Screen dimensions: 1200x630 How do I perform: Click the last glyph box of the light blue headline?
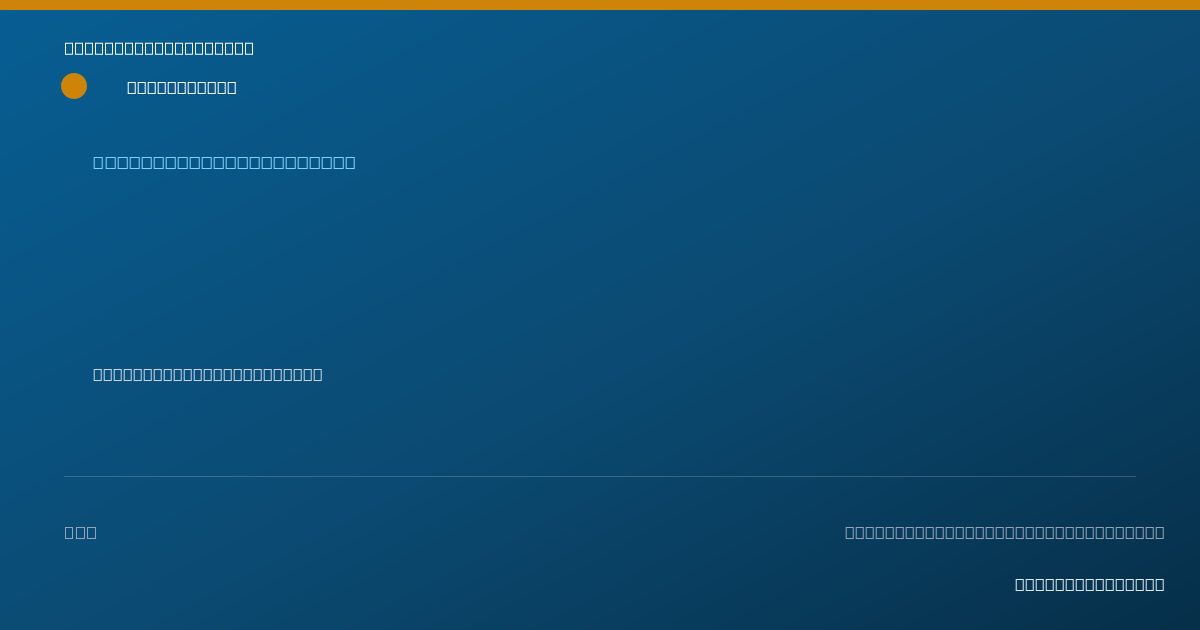pyautogui.click(x=350, y=162)
